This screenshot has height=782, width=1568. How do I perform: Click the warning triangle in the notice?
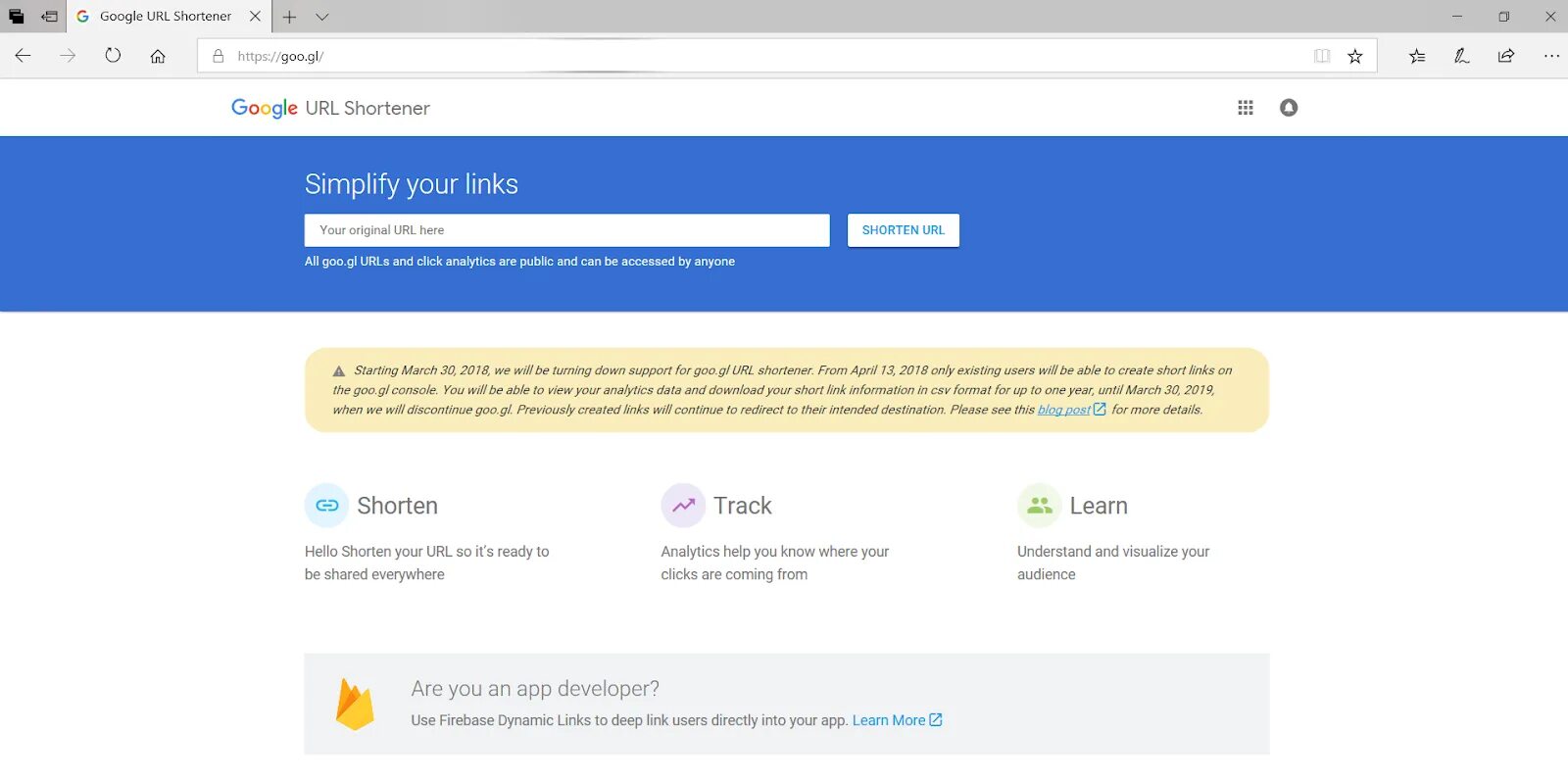click(x=339, y=371)
